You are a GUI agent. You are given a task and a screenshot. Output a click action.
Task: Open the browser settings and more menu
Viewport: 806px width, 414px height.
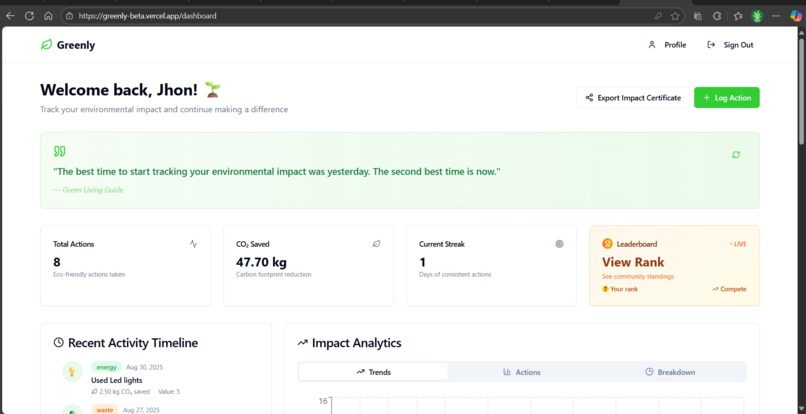click(x=775, y=16)
